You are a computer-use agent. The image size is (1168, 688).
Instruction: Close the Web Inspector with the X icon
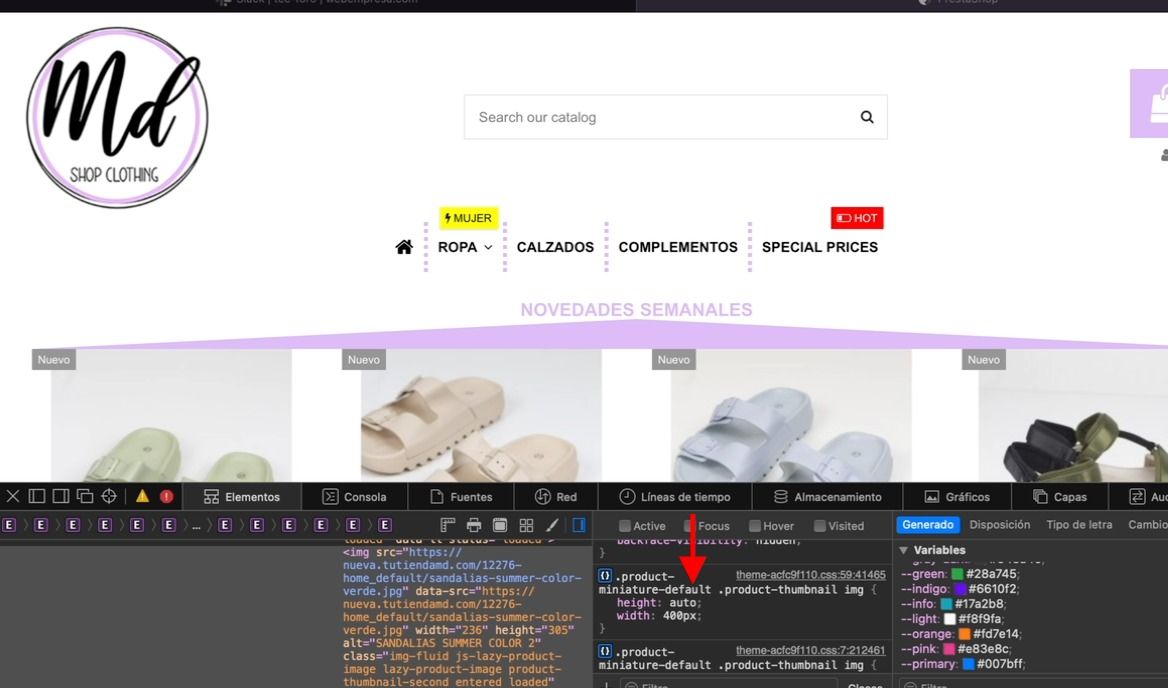click(13, 496)
